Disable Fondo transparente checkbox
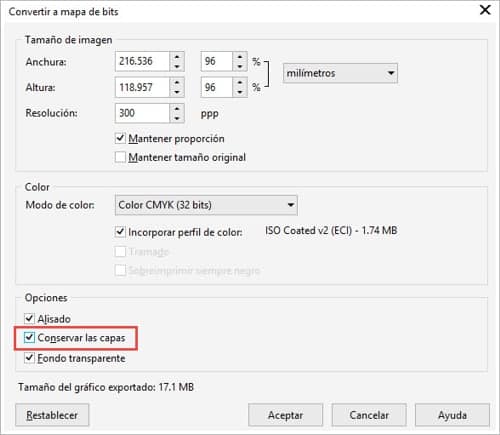This screenshot has height=435, width=500. coord(29,358)
